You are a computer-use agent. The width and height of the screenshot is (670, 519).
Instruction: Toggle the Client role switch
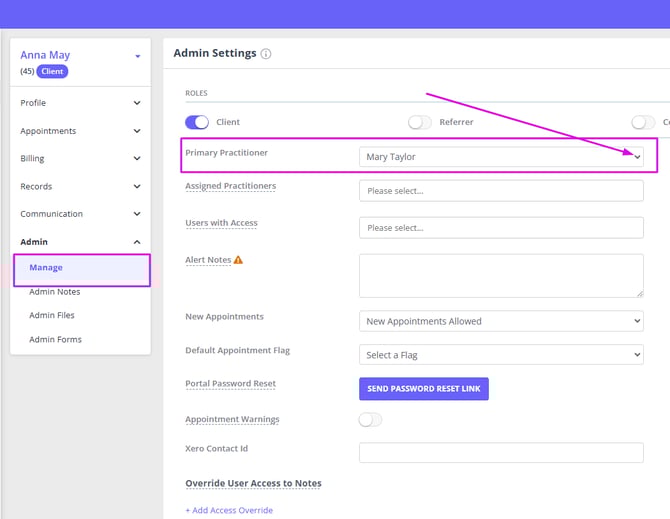coord(197,122)
